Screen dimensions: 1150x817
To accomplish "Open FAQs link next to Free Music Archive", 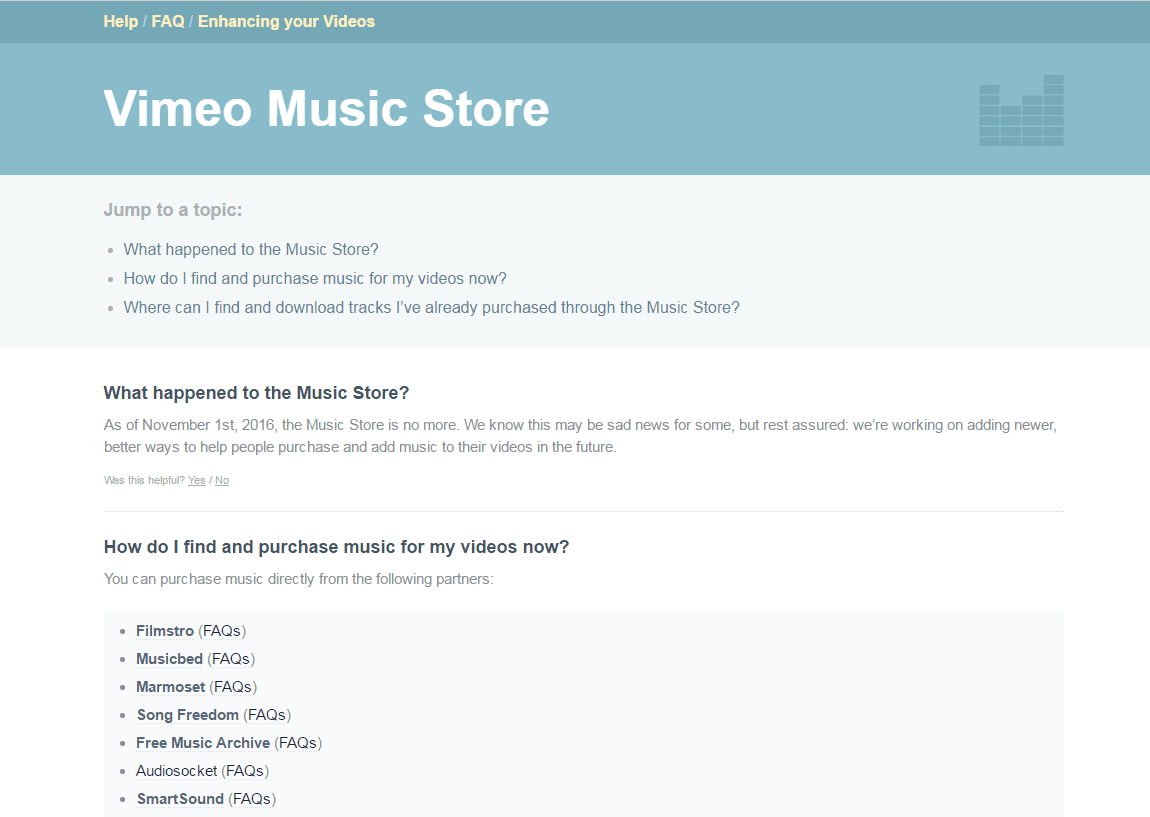I will [298, 742].
